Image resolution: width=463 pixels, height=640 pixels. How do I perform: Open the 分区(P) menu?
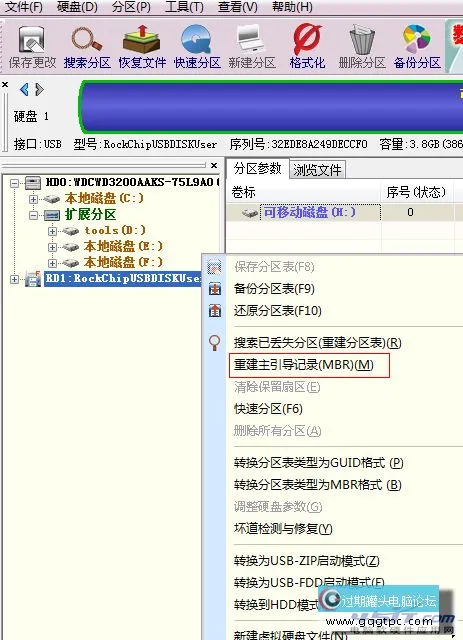point(131,7)
